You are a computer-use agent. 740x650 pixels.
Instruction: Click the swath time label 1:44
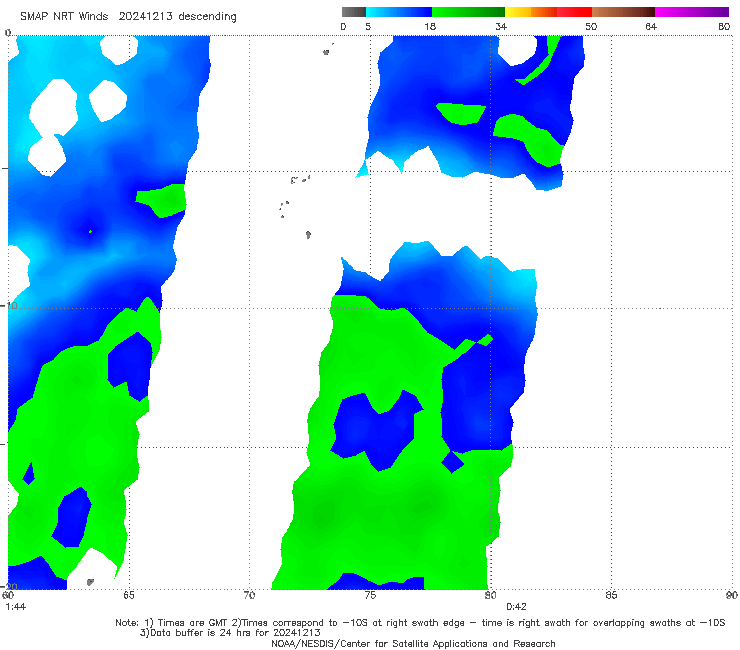16,607
